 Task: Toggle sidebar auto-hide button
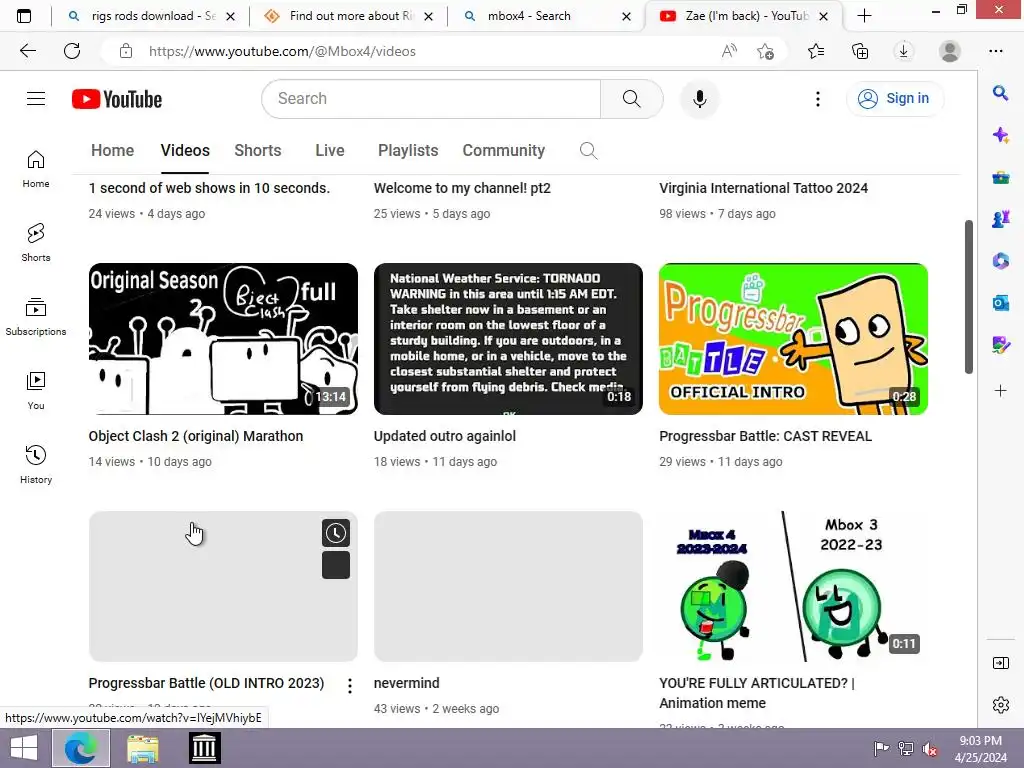point(1000,664)
